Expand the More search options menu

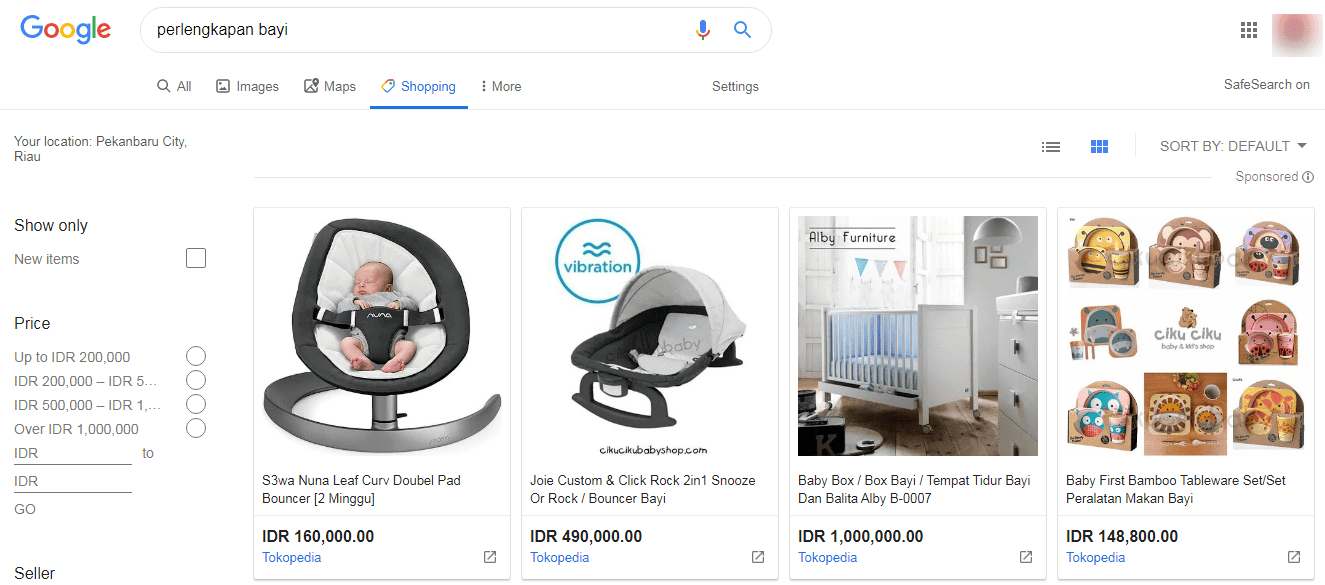501,87
